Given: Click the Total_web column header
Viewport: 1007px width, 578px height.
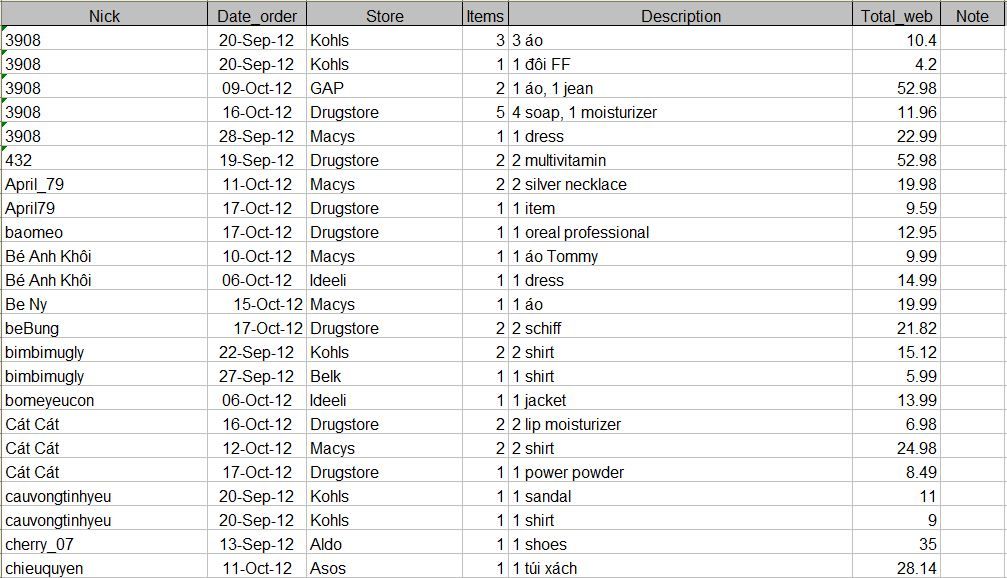Looking at the screenshot, I should tap(896, 16).
